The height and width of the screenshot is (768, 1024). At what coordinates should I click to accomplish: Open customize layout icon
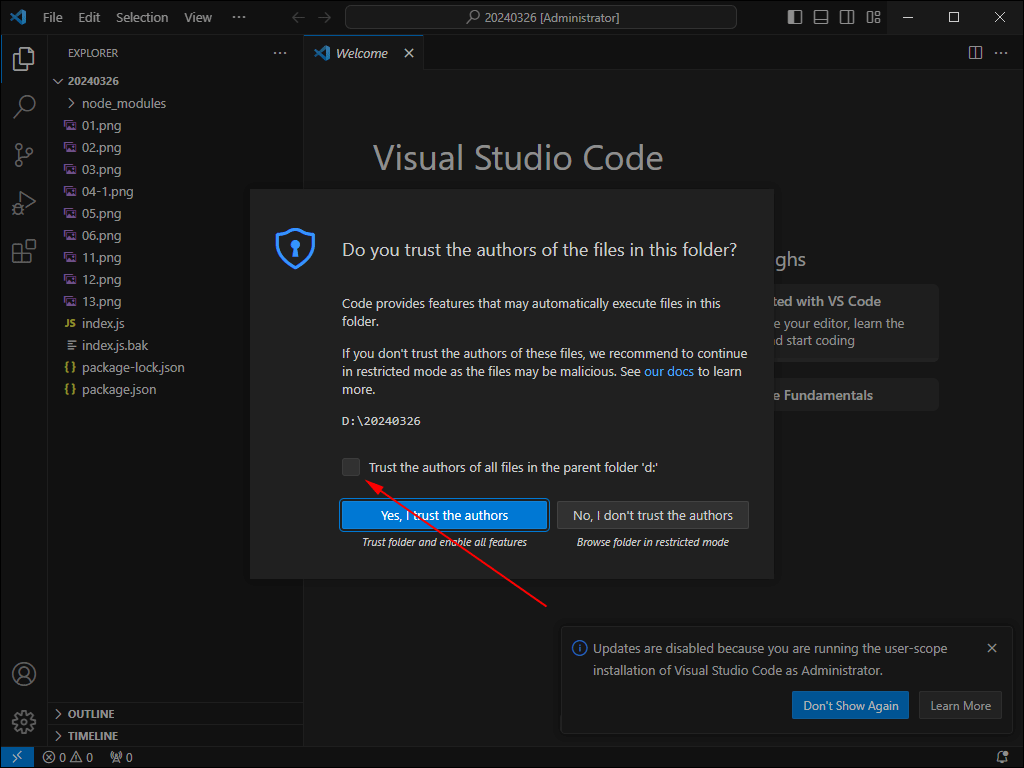pyautogui.click(x=873, y=17)
